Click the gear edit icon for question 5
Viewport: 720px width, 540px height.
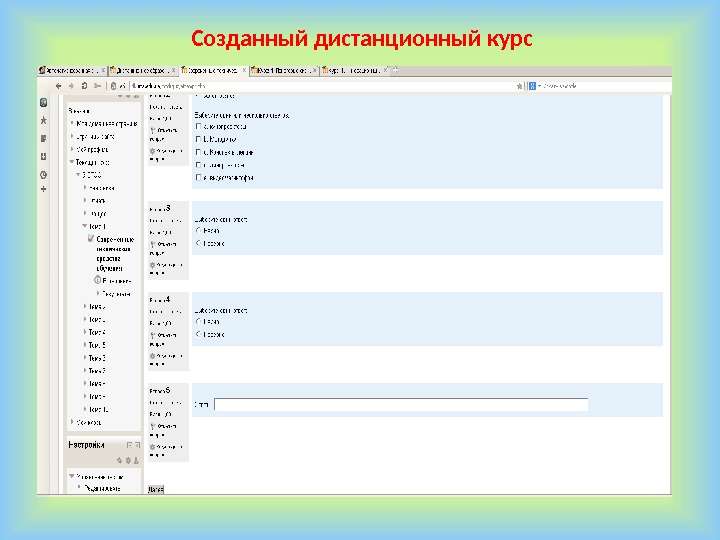(152, 447)
